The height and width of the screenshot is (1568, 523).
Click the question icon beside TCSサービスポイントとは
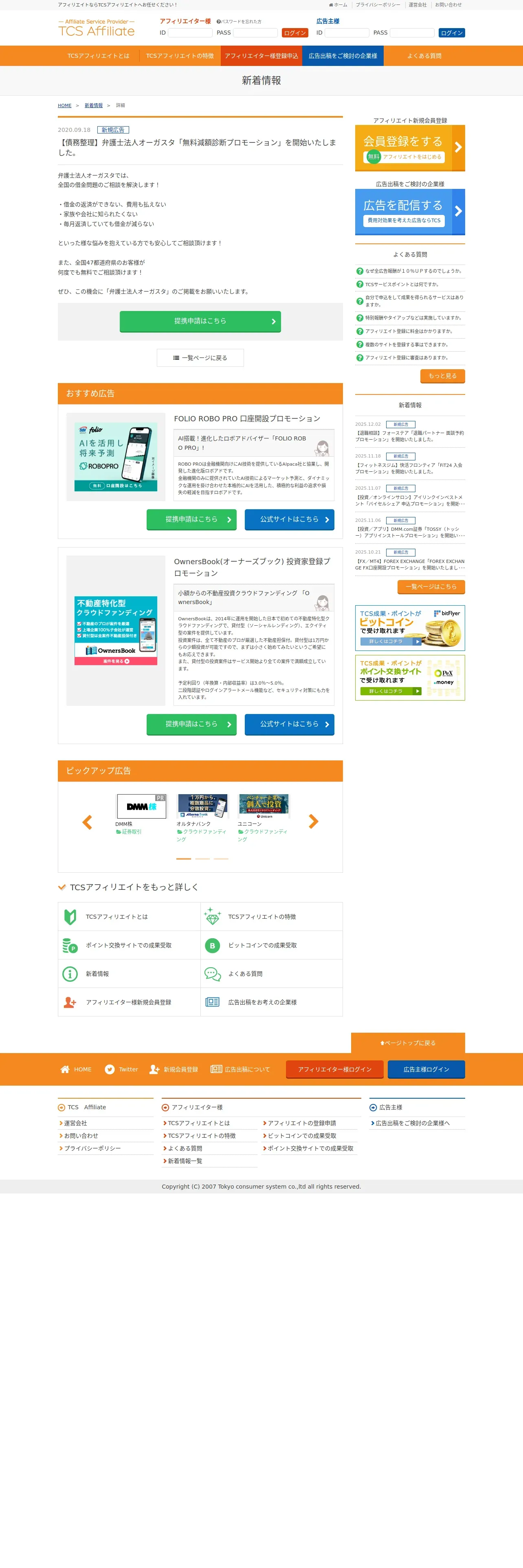click(x=359, y=284)
